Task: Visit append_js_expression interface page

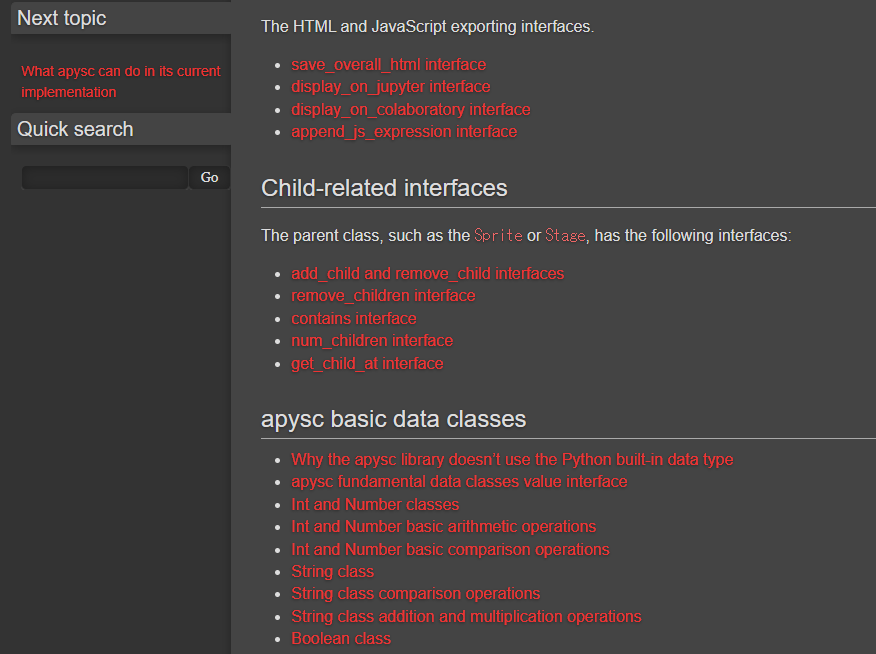Action: [404, 131]
